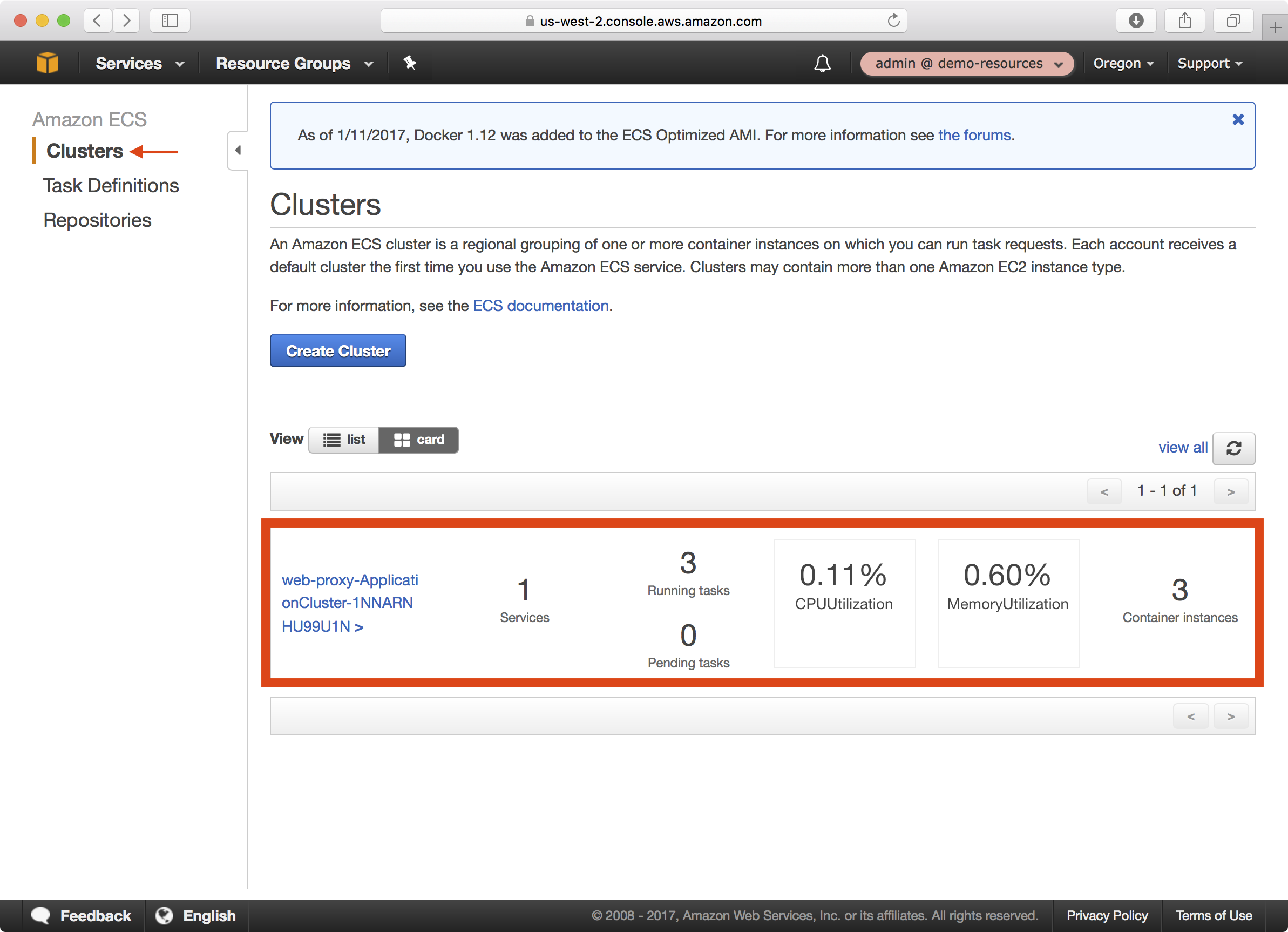1288x932 pixels.
Task: Open Safari downloads icon
Action: (x=1136, y=21)
